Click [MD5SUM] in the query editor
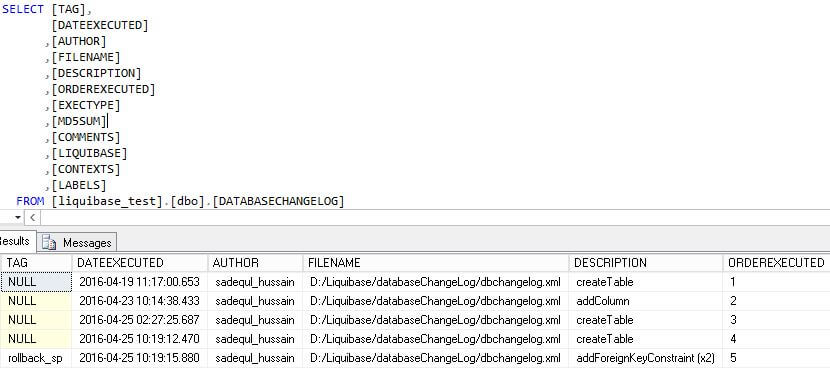 click(79, 121)
